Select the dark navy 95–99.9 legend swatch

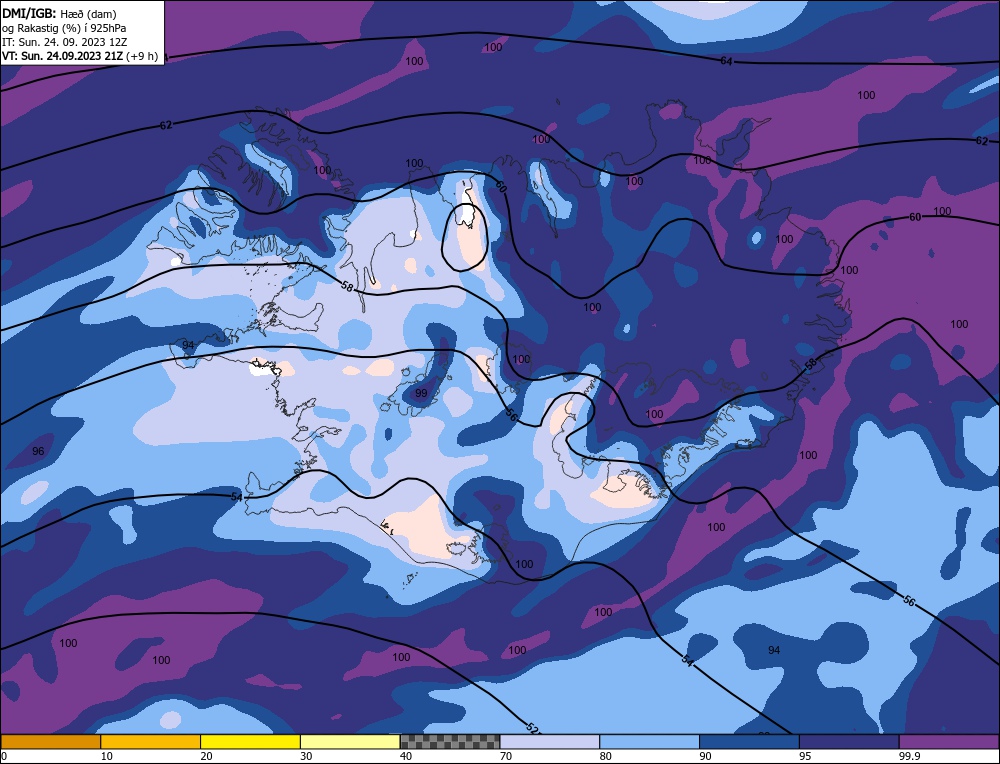[x=849, y=742]
